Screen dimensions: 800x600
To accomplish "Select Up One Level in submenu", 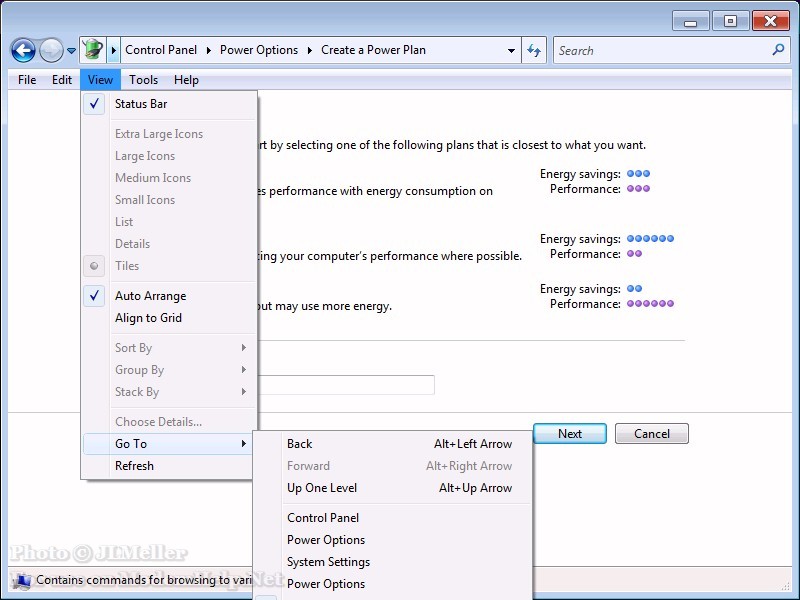I will [x=322, y=488].
